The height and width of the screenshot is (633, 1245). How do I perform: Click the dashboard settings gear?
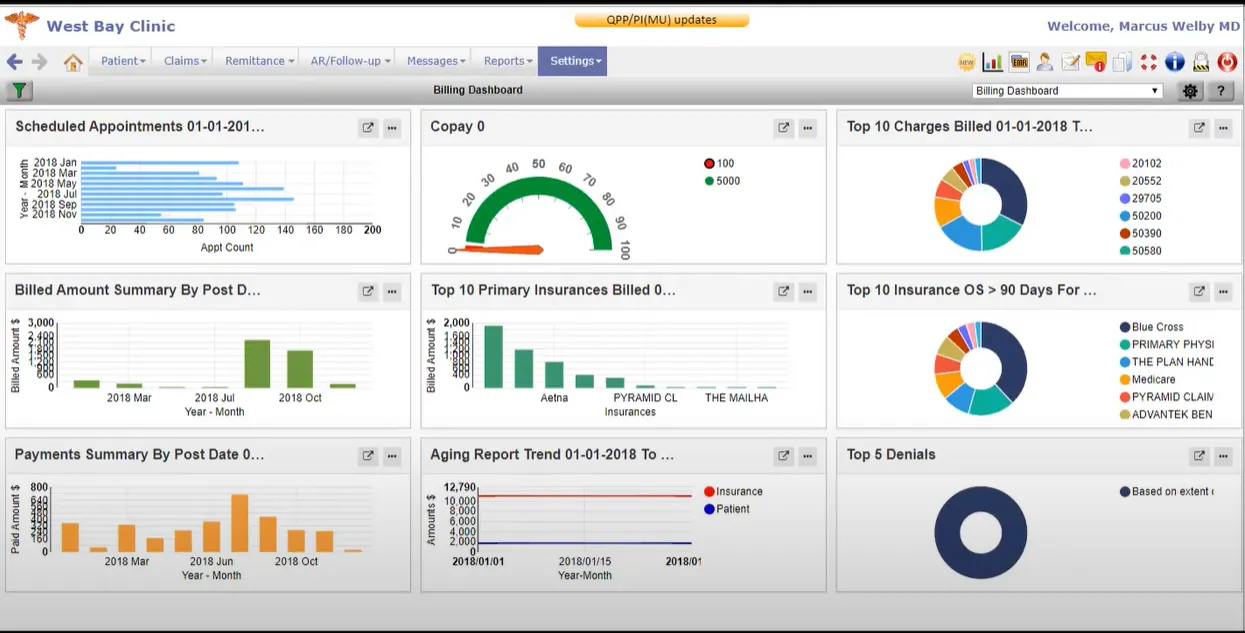tap(1189, 90)
